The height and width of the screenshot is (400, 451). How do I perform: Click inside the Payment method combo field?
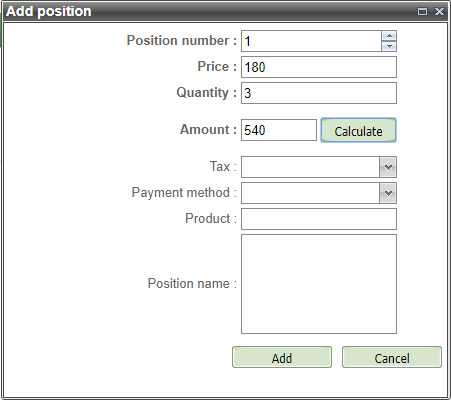310,193
